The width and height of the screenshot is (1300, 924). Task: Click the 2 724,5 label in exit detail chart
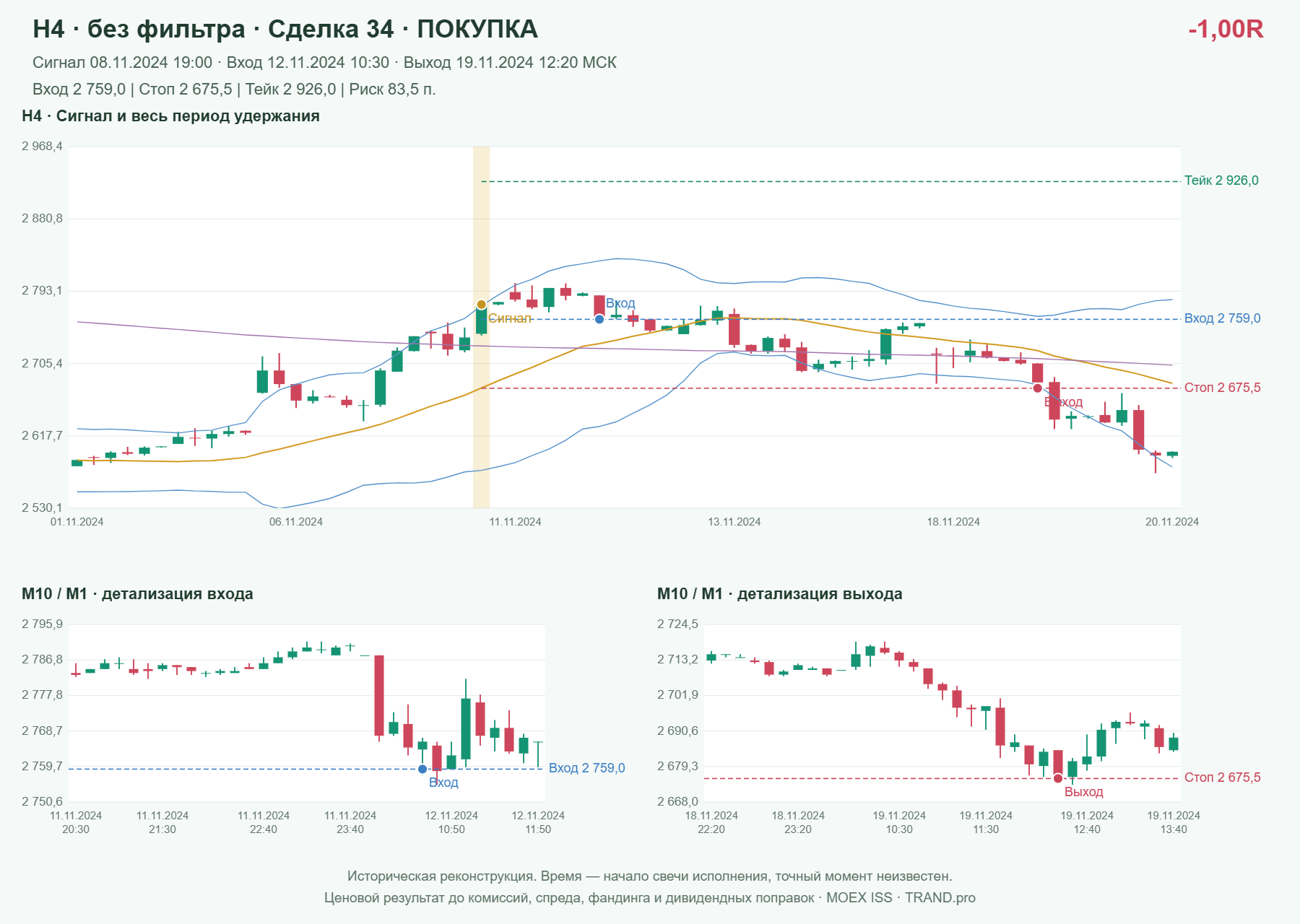pyautogui.click(x=677, y=624)
